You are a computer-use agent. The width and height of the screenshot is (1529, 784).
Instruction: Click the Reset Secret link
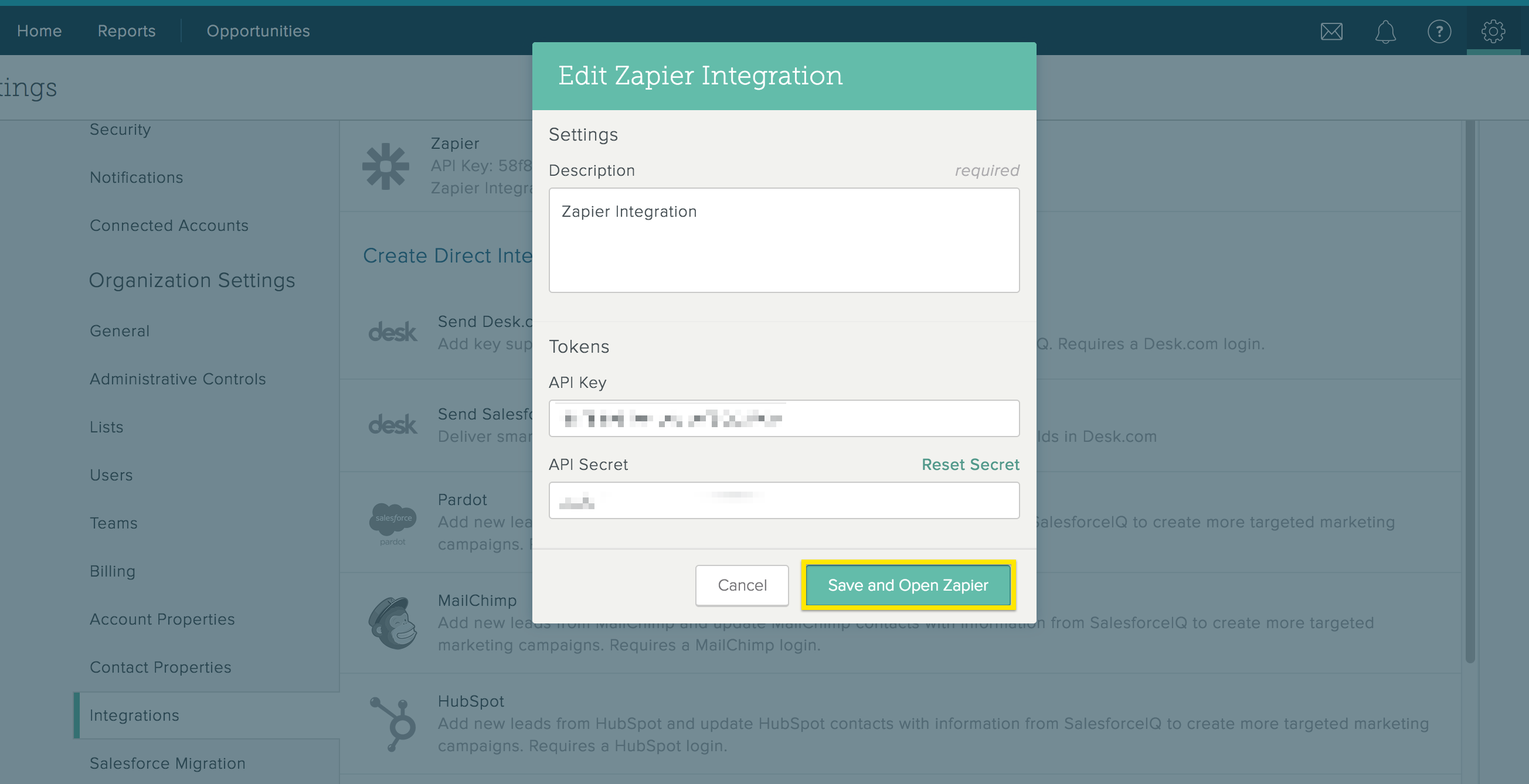click(970, 464)
